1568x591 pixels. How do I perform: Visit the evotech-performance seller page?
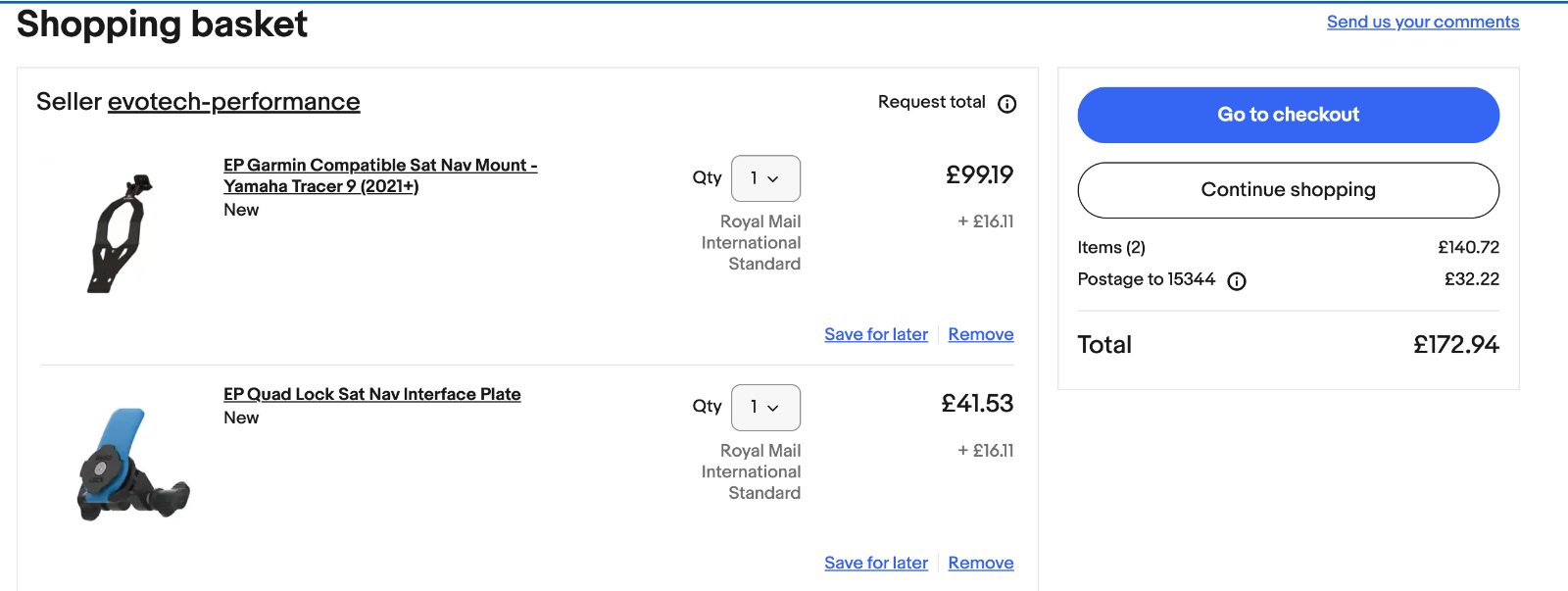[234, 102]
